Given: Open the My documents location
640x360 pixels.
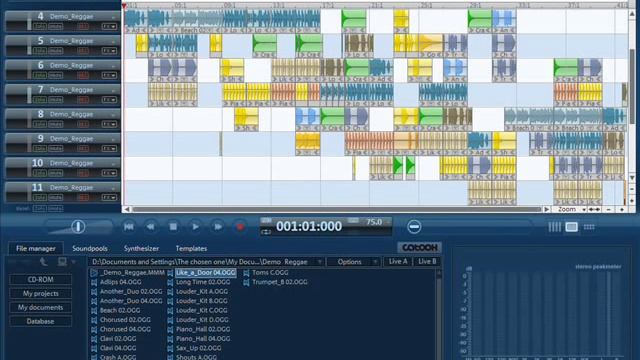Looking at the screenshot, I should (x=40, y=307).
